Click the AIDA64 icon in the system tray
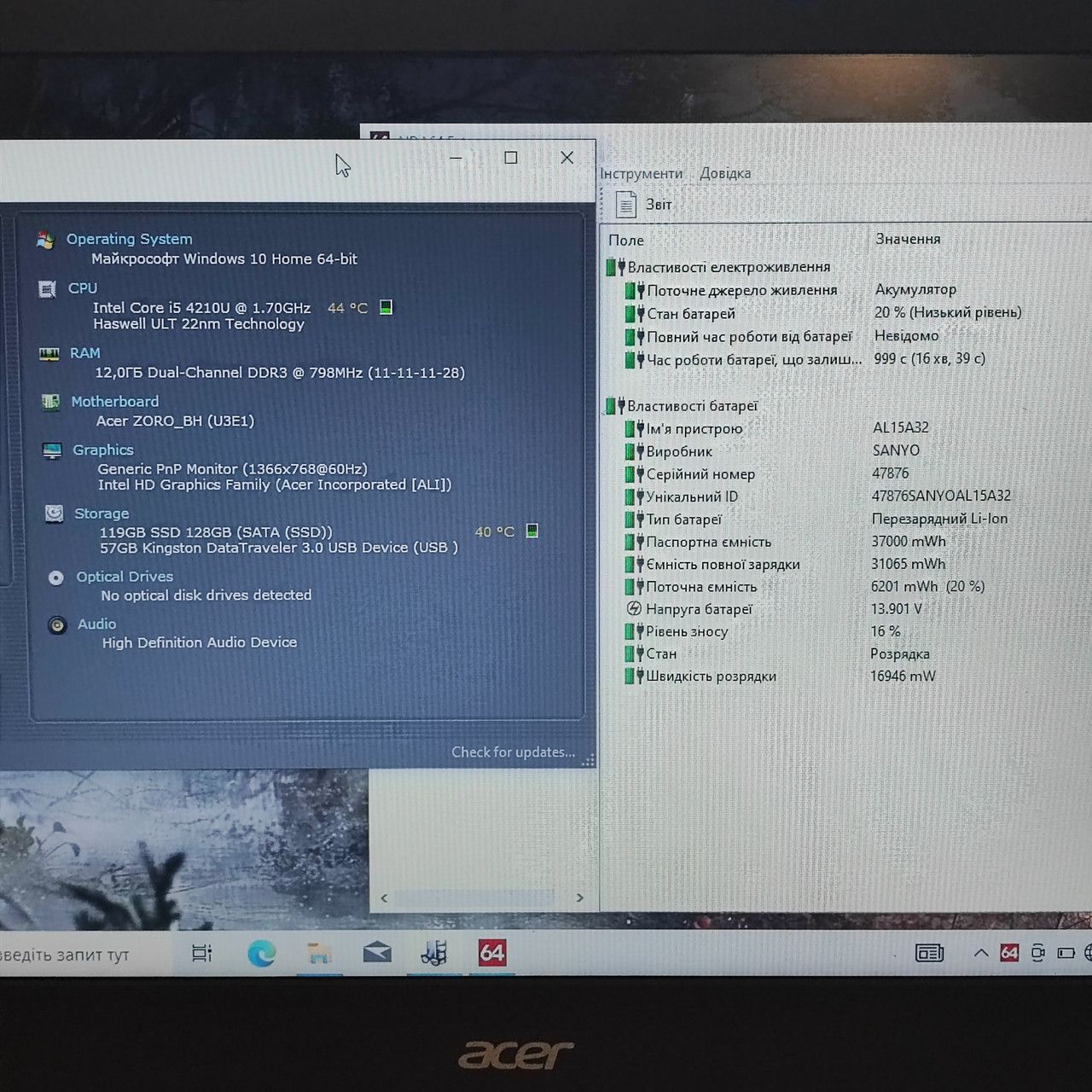The image size is (1092, 1092). tap(1009, 953)
